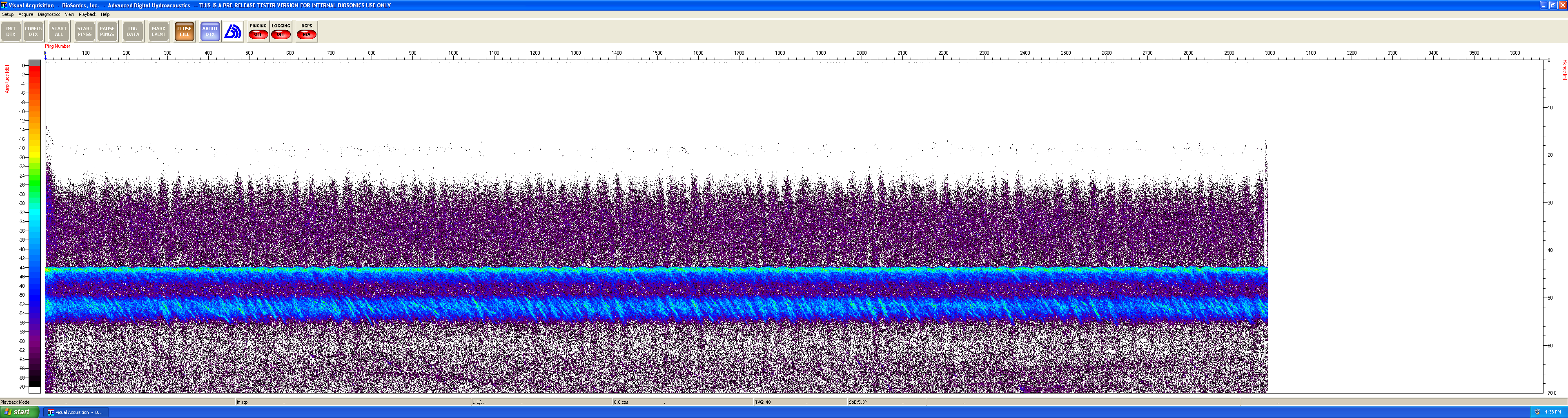
Task: Open the Acquire menu
Action: tap(26, 15)
